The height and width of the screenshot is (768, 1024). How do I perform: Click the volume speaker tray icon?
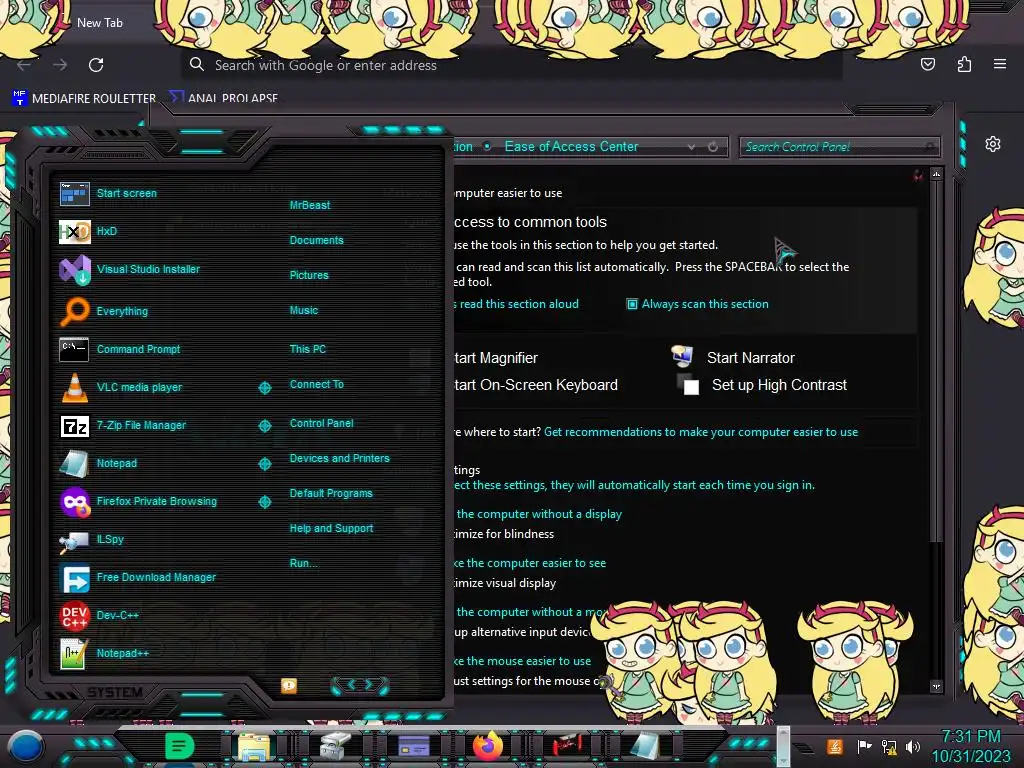click(913, 746)
